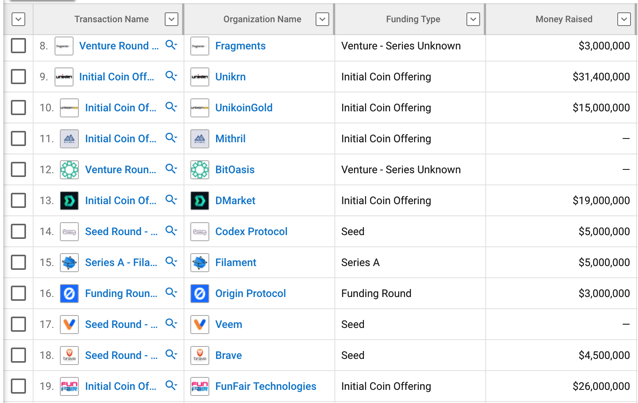Tick the checkbox for row 14 Codex Protocol
This screenshot has width=638, height=403.
[18, 231]
